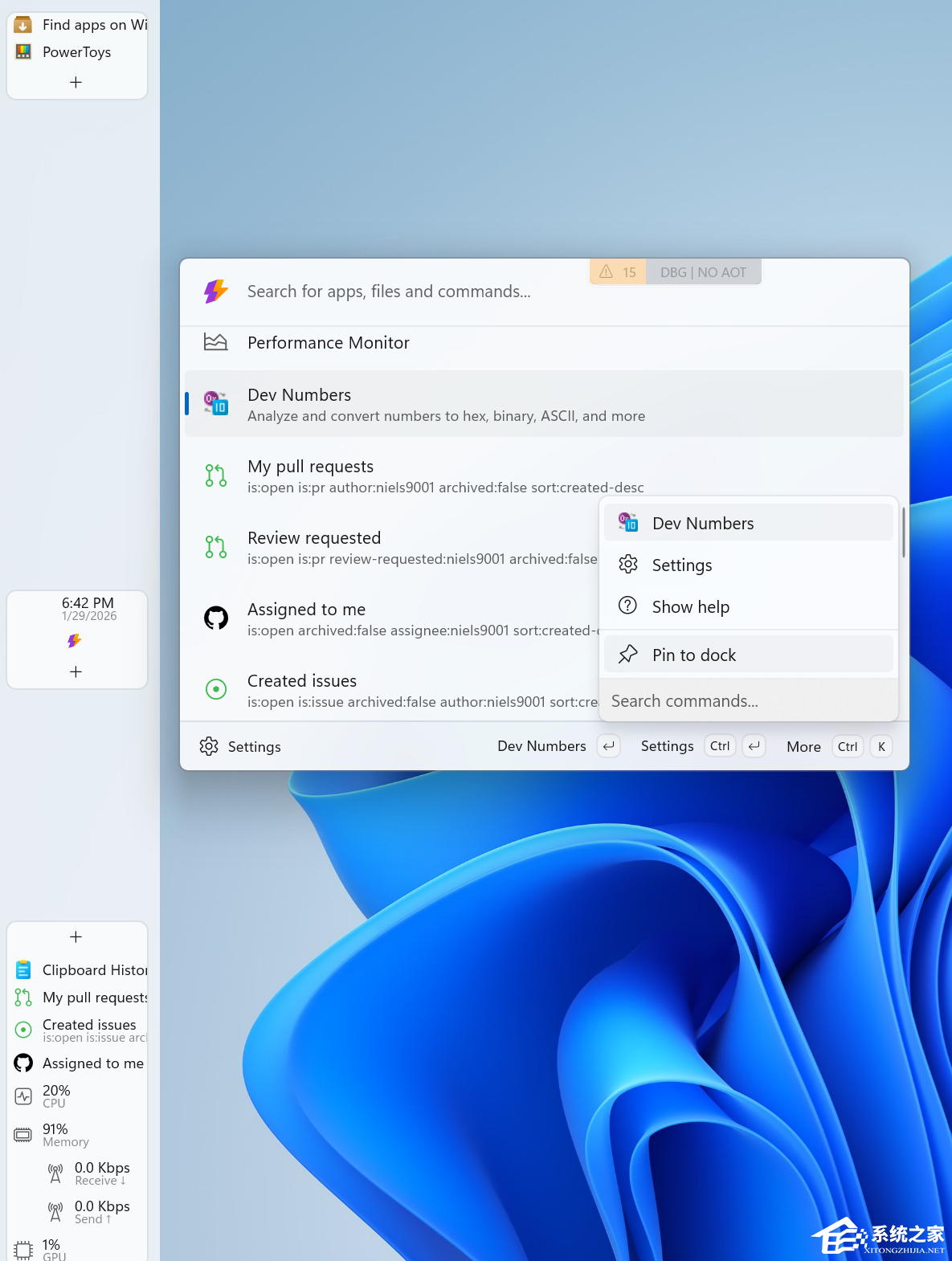Click the 0.0 Kbps Receive reading
952x1261 pixels.
tap(102, 1173)
